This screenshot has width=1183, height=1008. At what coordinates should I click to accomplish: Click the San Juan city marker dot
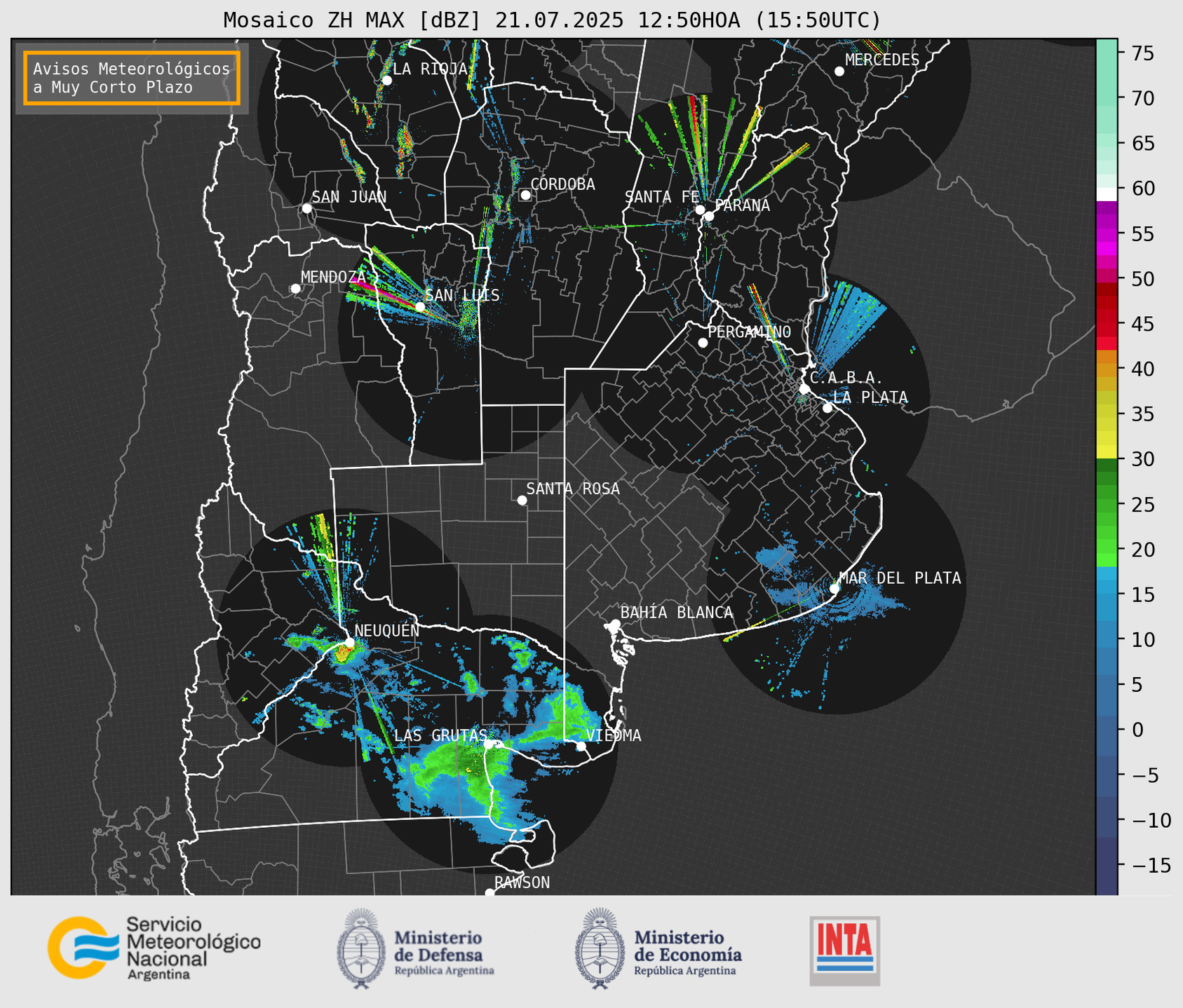tap(306, 208)
